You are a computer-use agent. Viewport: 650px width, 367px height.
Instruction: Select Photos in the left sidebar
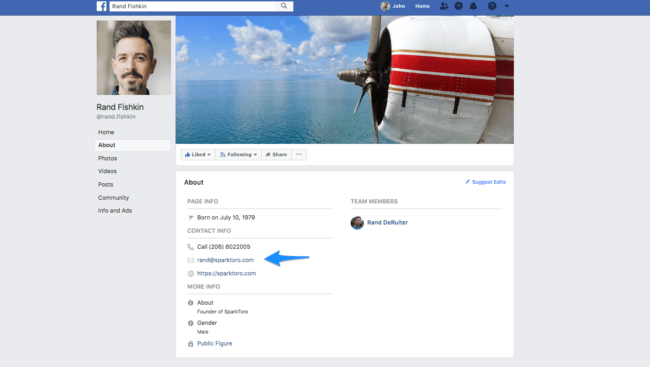click(x=107, y=158)
